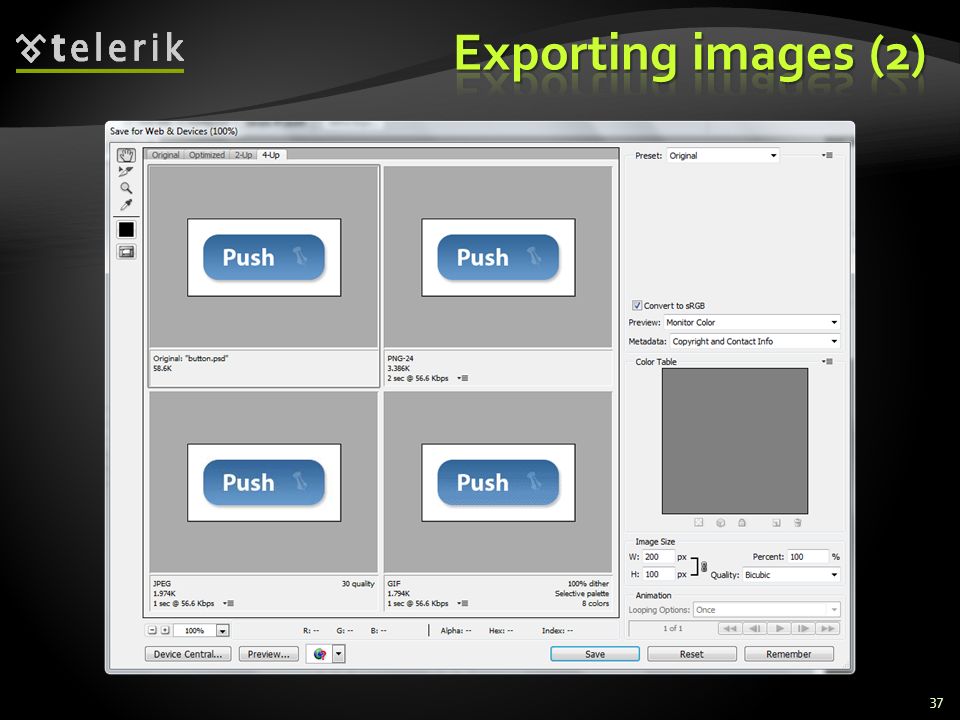
Task: Click the add new color icon
Action: [x=776, y=522]
